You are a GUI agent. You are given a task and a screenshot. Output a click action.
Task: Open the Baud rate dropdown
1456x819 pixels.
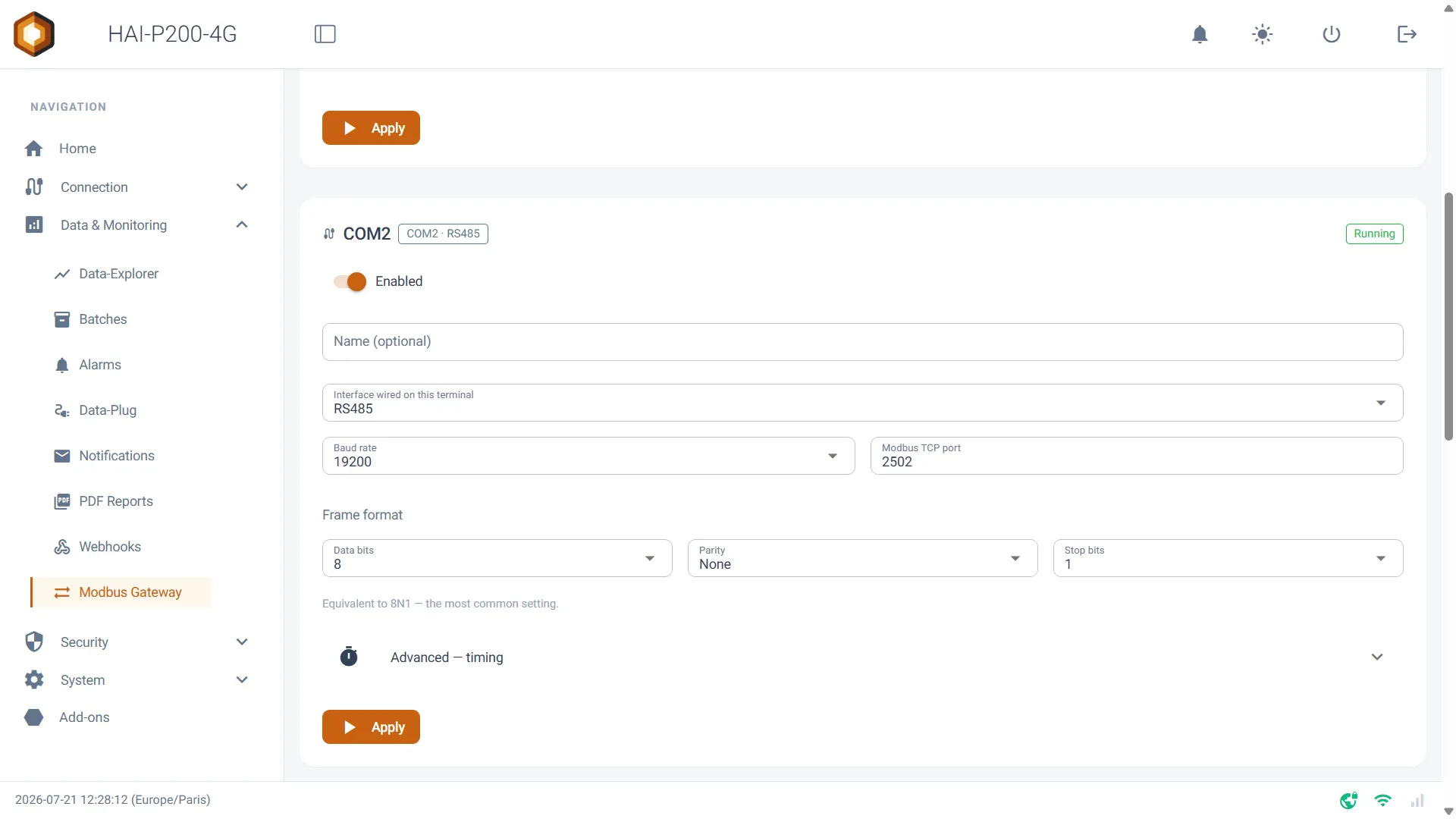[588, 456]
